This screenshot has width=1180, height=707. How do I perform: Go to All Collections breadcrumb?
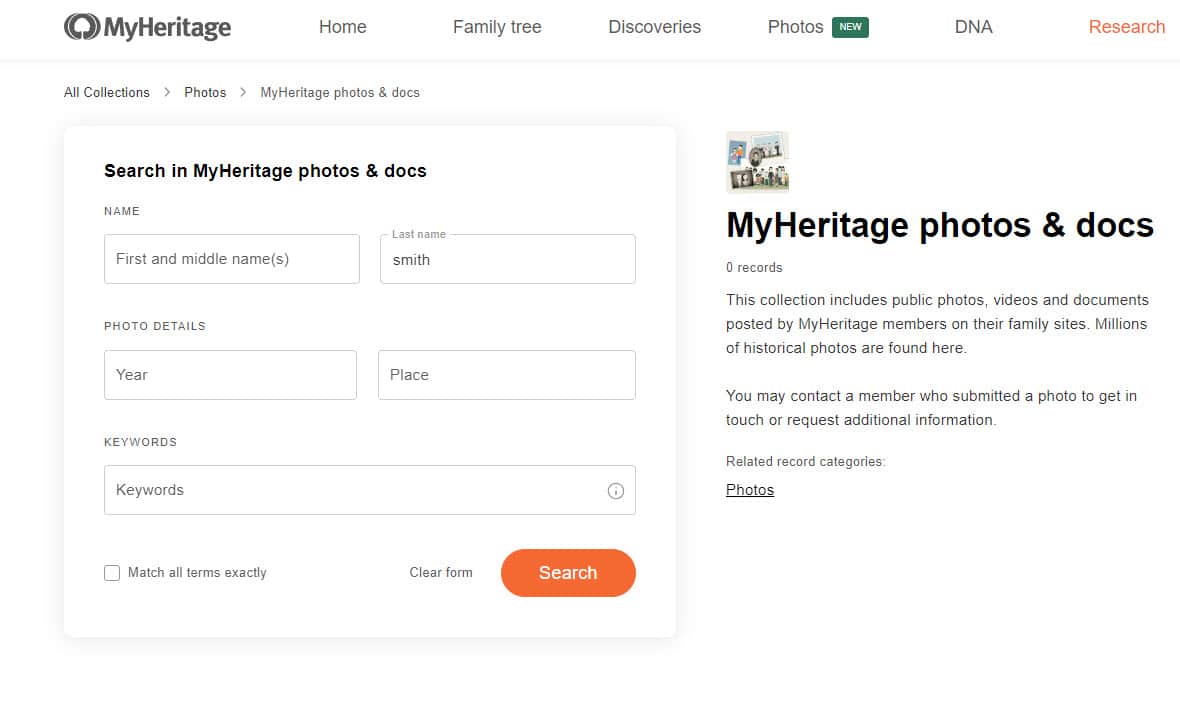(x=107, y=93)
